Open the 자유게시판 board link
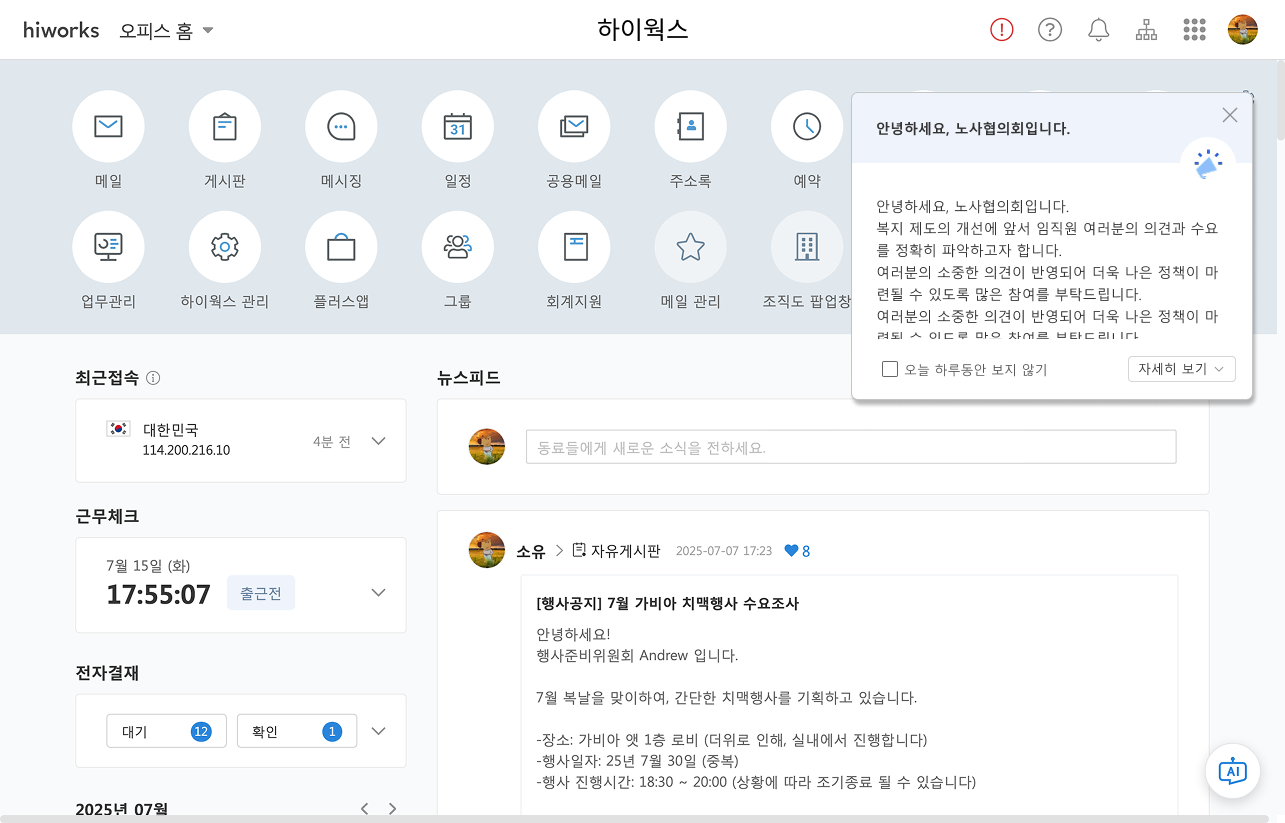The height and width of the screenshot is (823, 1285). [x=625, y=551]
